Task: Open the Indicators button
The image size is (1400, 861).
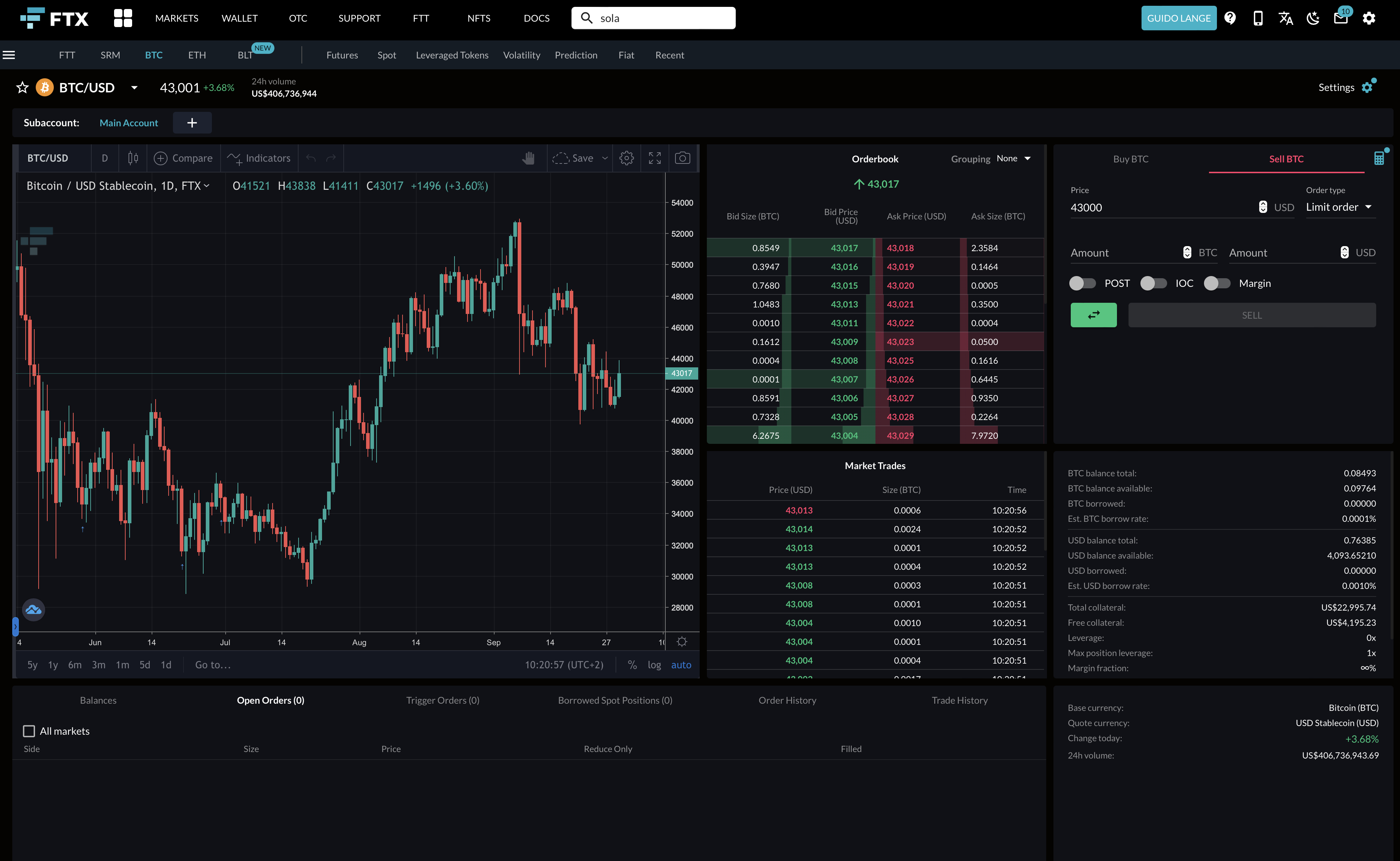Action: pos(259,158)
